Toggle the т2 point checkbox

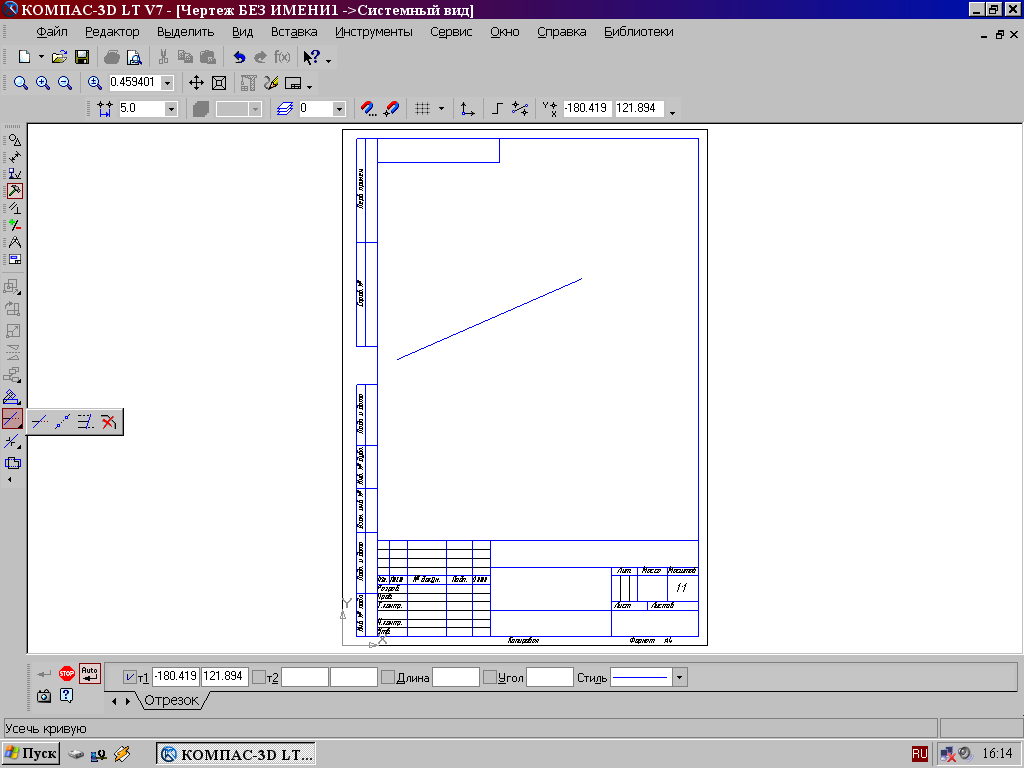259,677
